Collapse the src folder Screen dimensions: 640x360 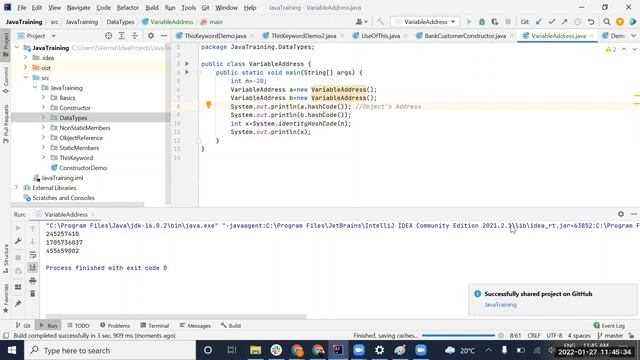click(x=26, y=78)
